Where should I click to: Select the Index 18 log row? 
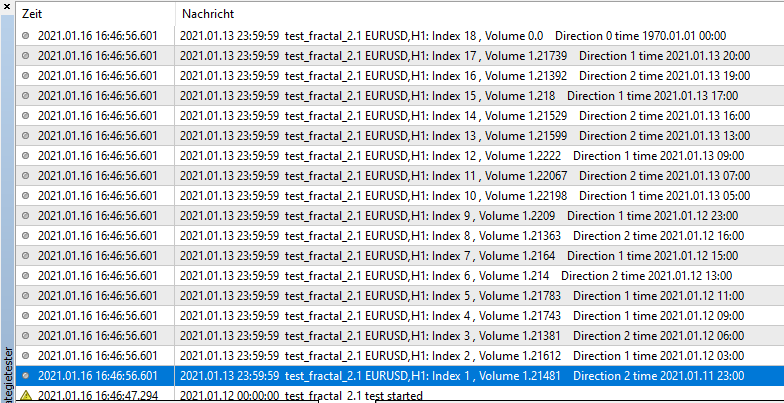pos(400,36)
